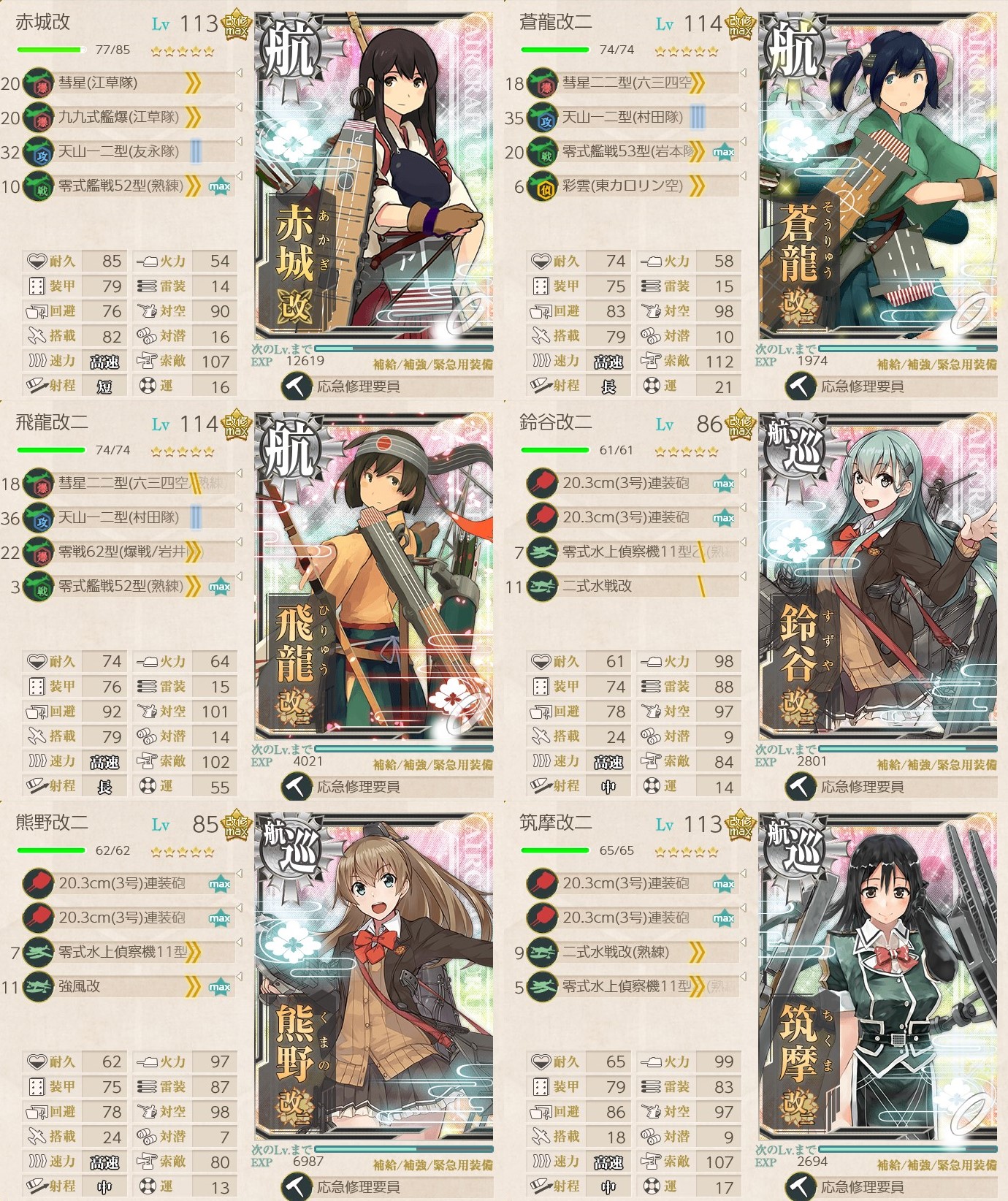Click Kumano's 強風改 seaplane fighter icon
This screenshot has height=1201, width=1008.
tap(38, 987)
